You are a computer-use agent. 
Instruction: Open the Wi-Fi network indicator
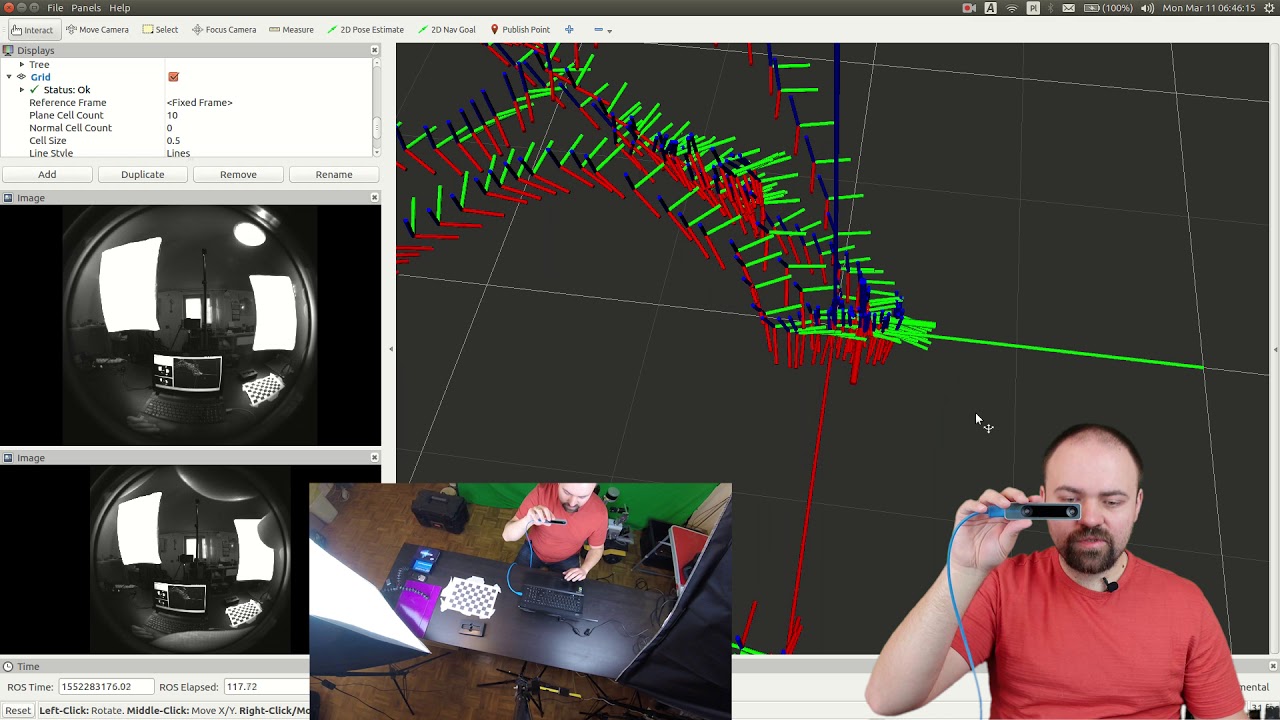(1012, 8)
